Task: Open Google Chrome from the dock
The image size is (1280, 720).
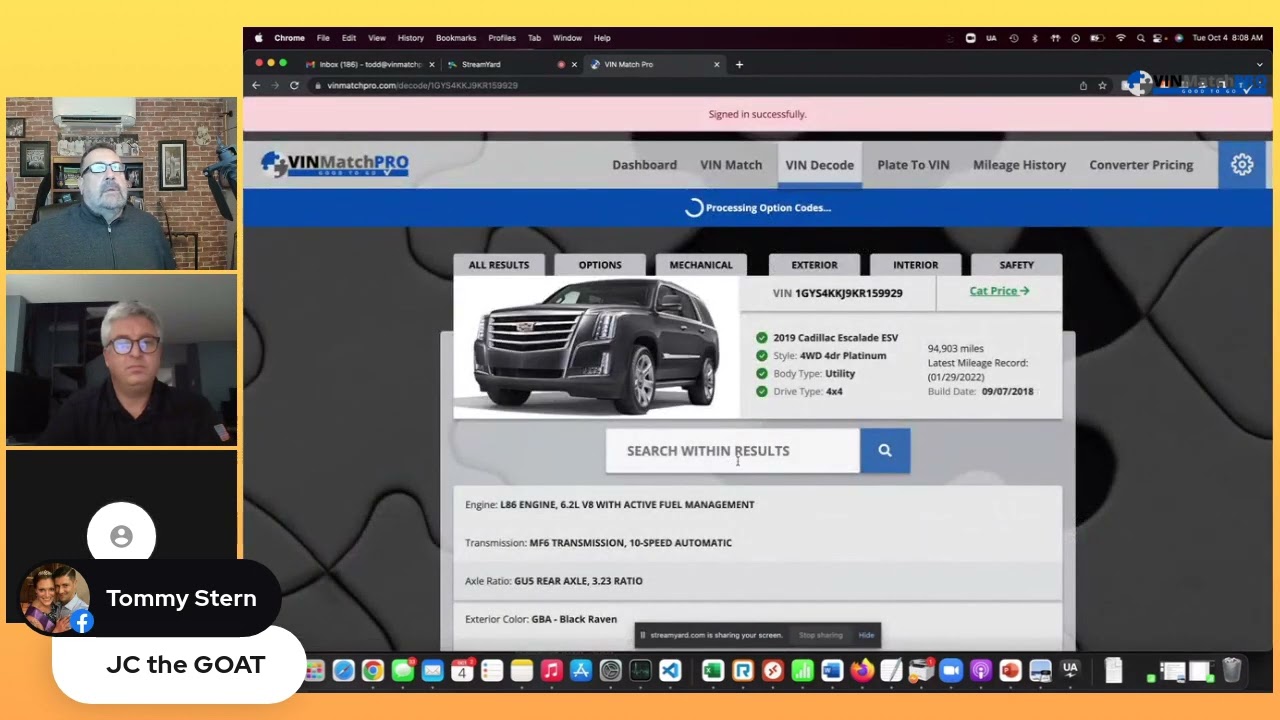Action: coord(373,670)
